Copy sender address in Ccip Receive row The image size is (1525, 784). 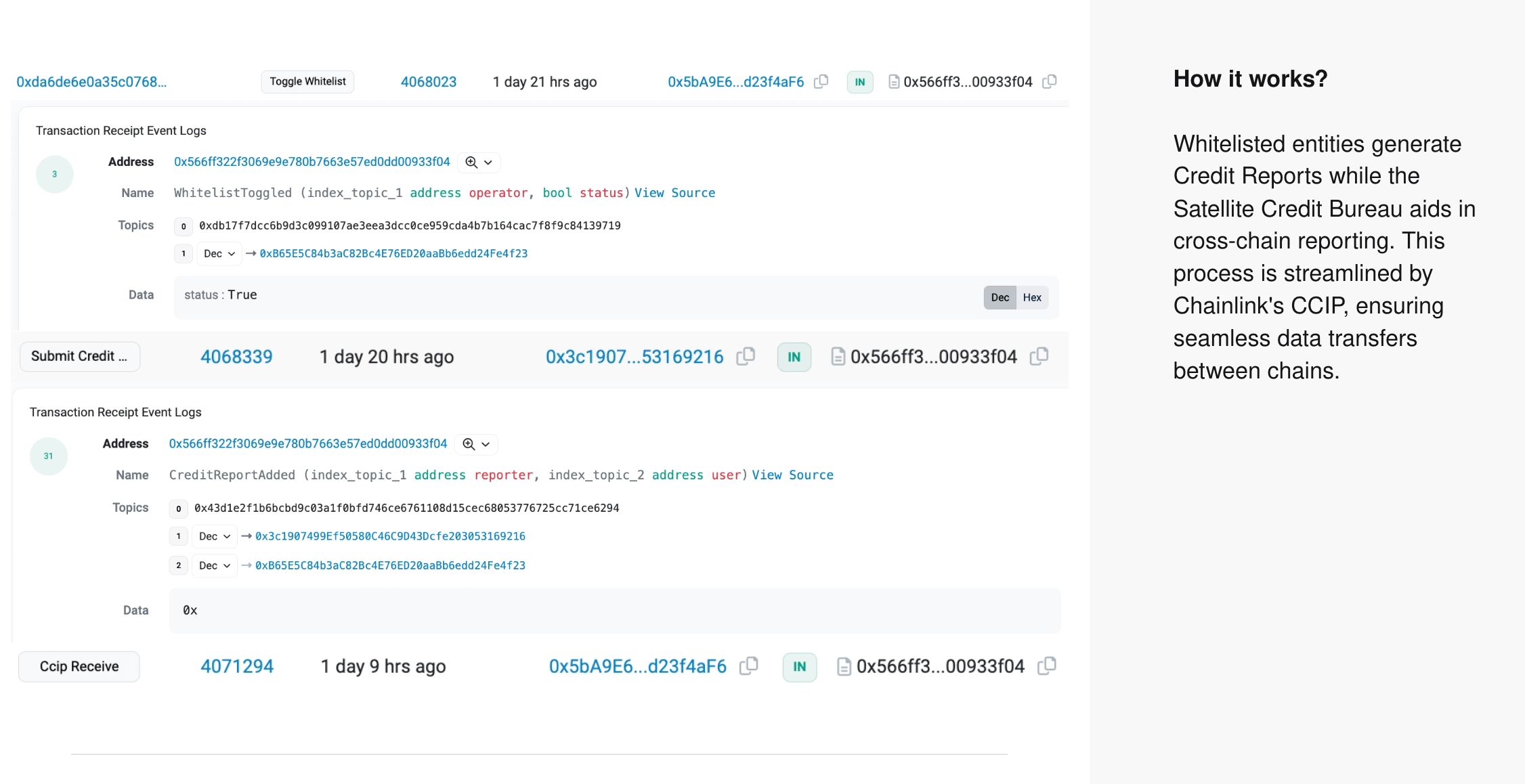[749, 667]
